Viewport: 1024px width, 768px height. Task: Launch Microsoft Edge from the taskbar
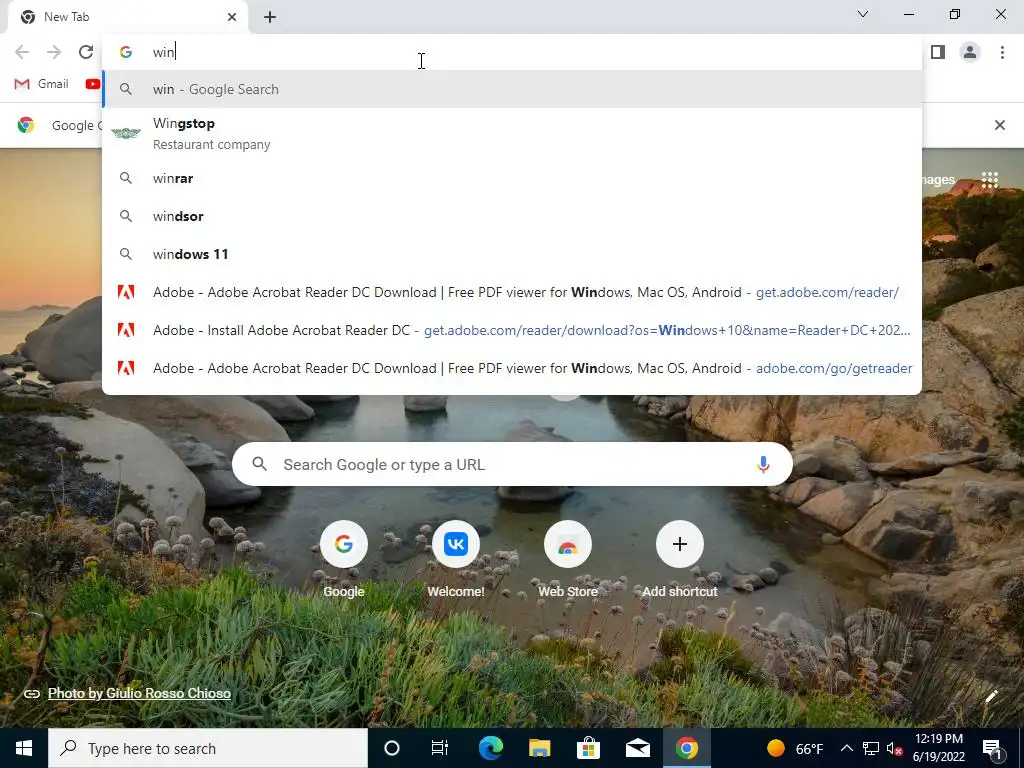(490, 748)
